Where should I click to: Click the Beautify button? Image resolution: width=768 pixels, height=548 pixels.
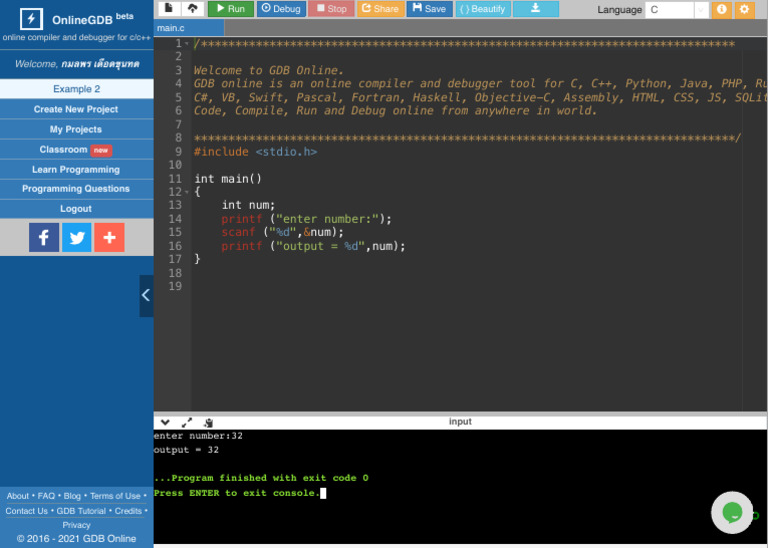pos(483,9)
